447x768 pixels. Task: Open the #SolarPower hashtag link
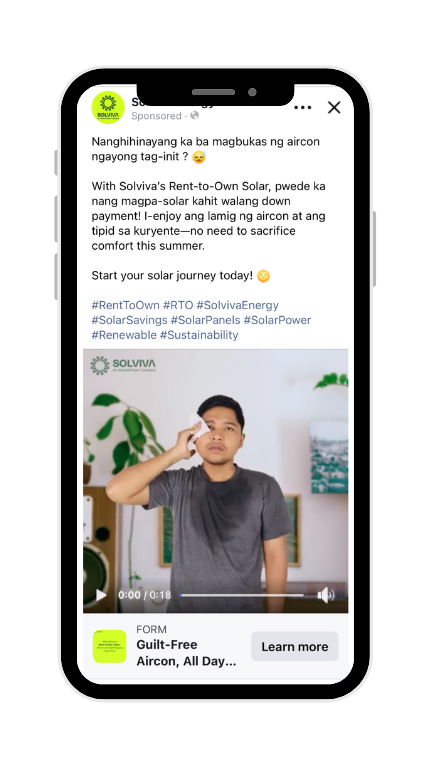[278, 320]
